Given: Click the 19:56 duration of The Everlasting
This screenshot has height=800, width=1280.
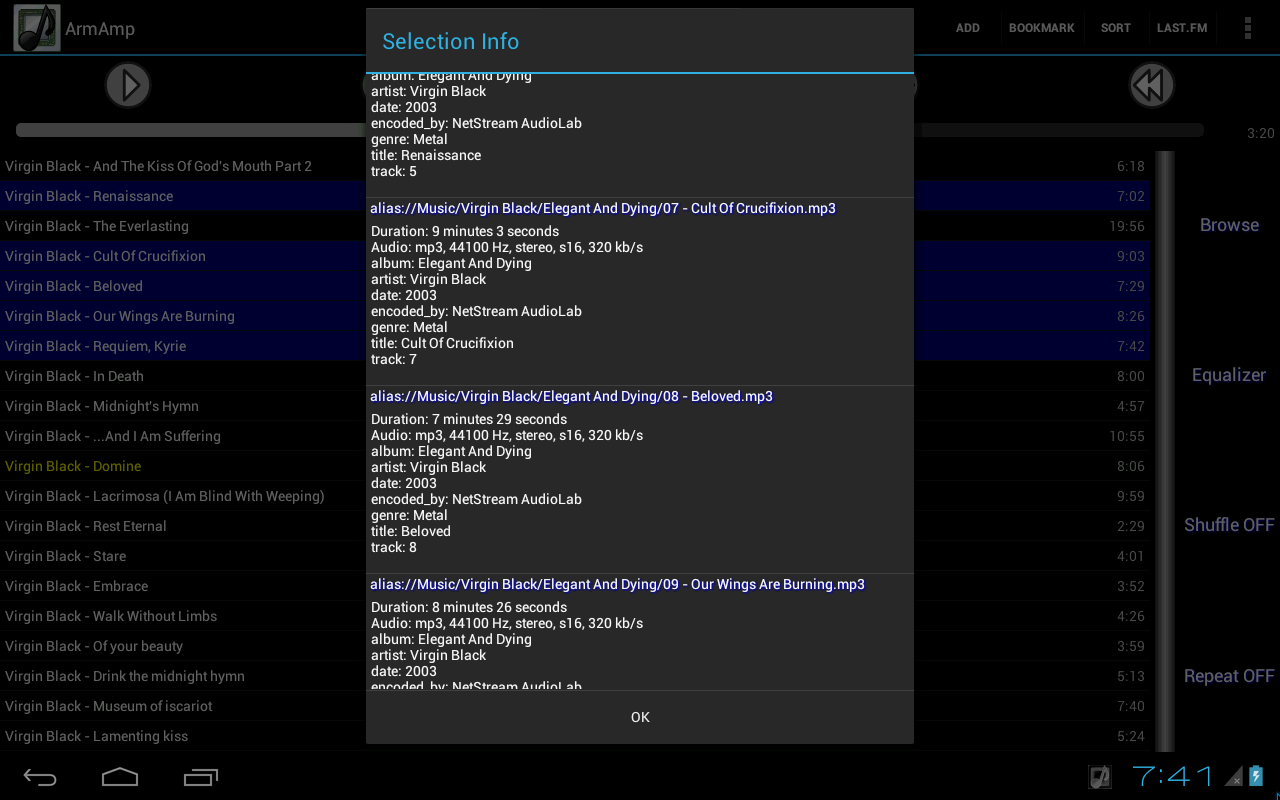Looking at the screenshot, I should click(x=1127, y=226).
